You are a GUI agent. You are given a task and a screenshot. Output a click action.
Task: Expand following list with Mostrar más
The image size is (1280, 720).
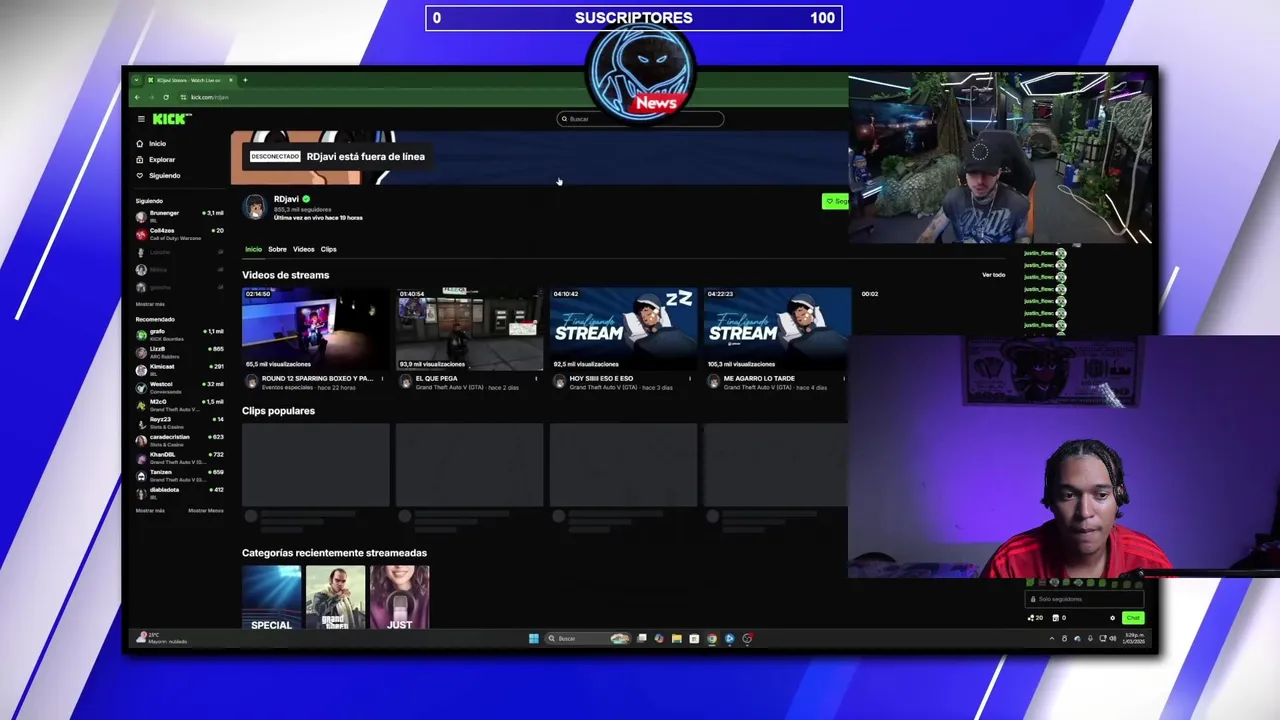(x=150, y=304)
